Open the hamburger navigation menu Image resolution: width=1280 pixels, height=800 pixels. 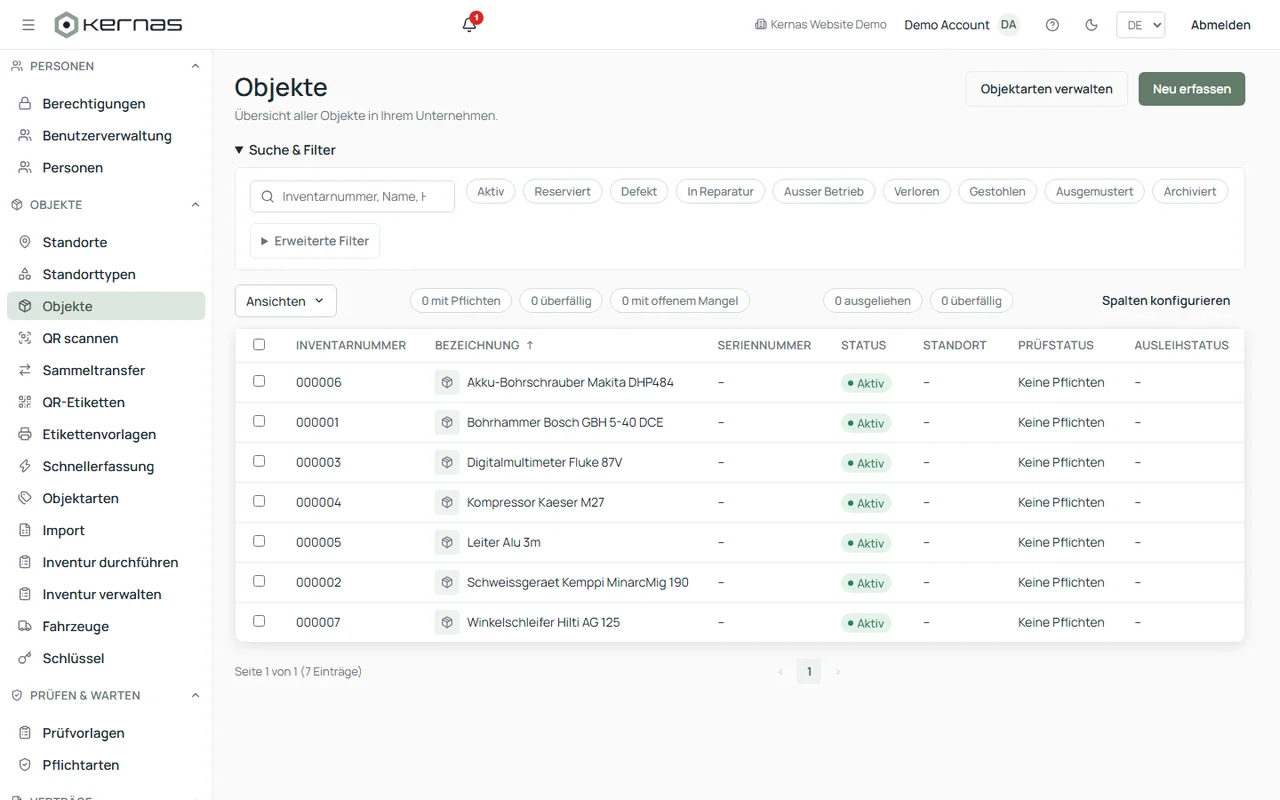pyautogui.click(x=28, y=25)
